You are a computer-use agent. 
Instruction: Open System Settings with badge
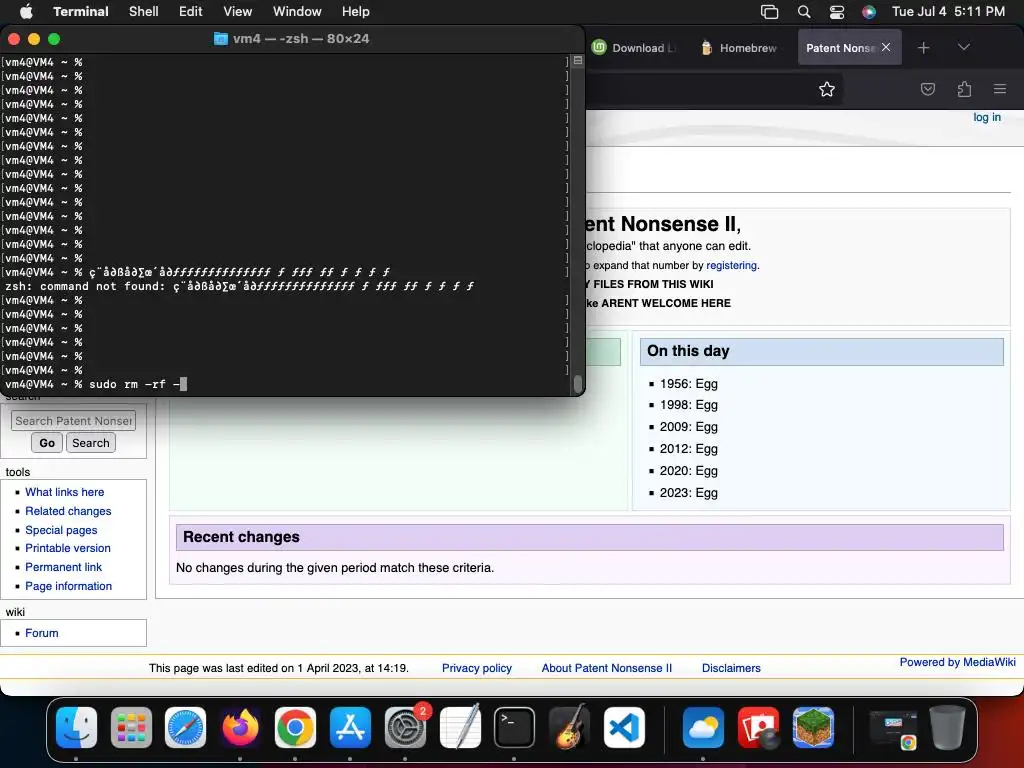tap(406, 727)
